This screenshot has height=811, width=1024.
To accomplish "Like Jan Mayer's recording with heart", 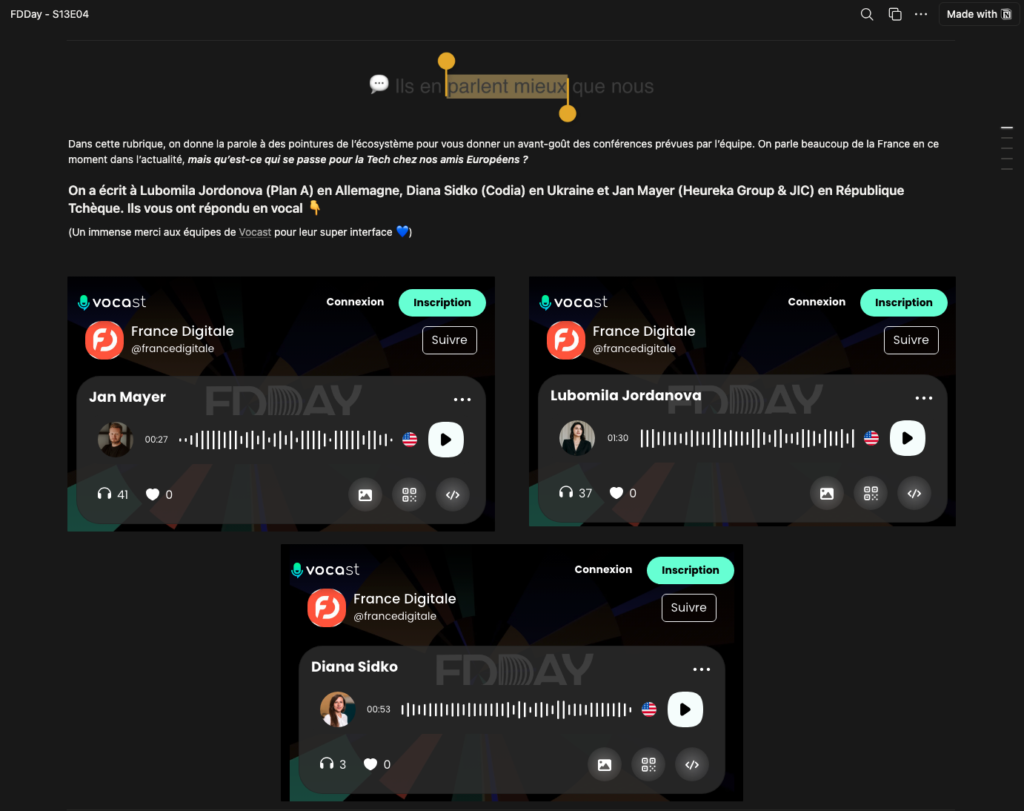I will (152, 494).
